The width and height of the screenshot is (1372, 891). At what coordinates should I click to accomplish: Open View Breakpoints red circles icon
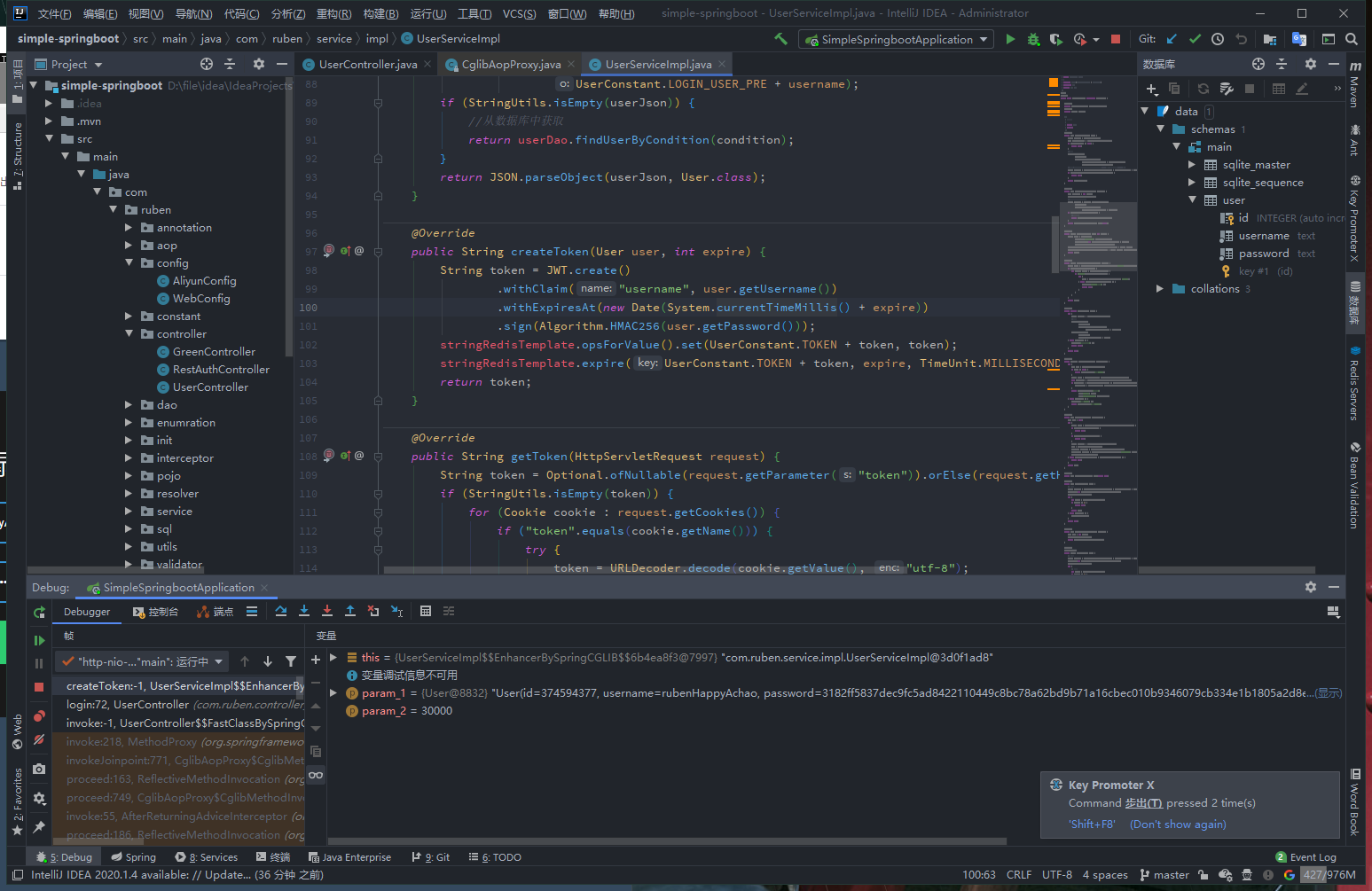click(x=39, y=716)
